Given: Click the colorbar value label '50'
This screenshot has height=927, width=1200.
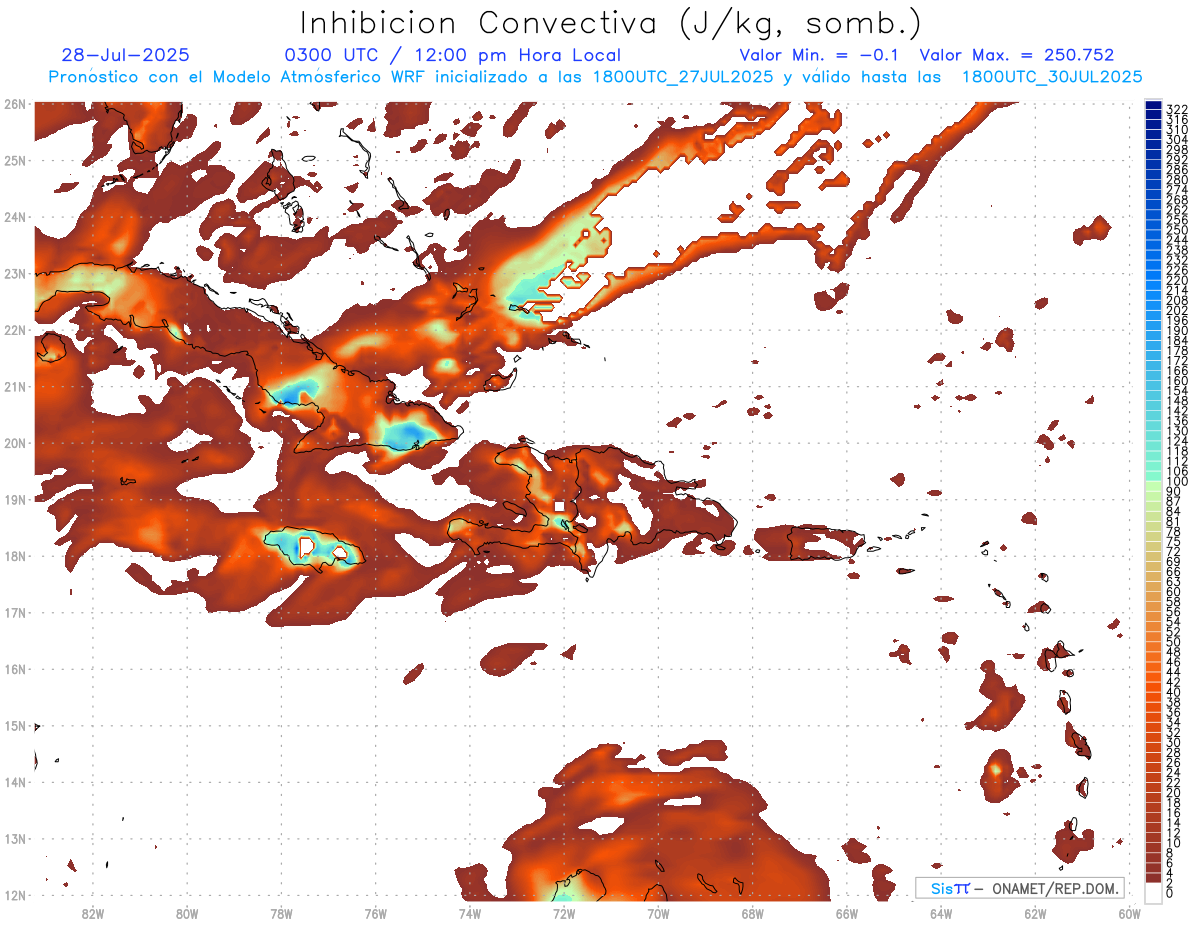Looking at the screenshot, I should (x=1174, y=642).
